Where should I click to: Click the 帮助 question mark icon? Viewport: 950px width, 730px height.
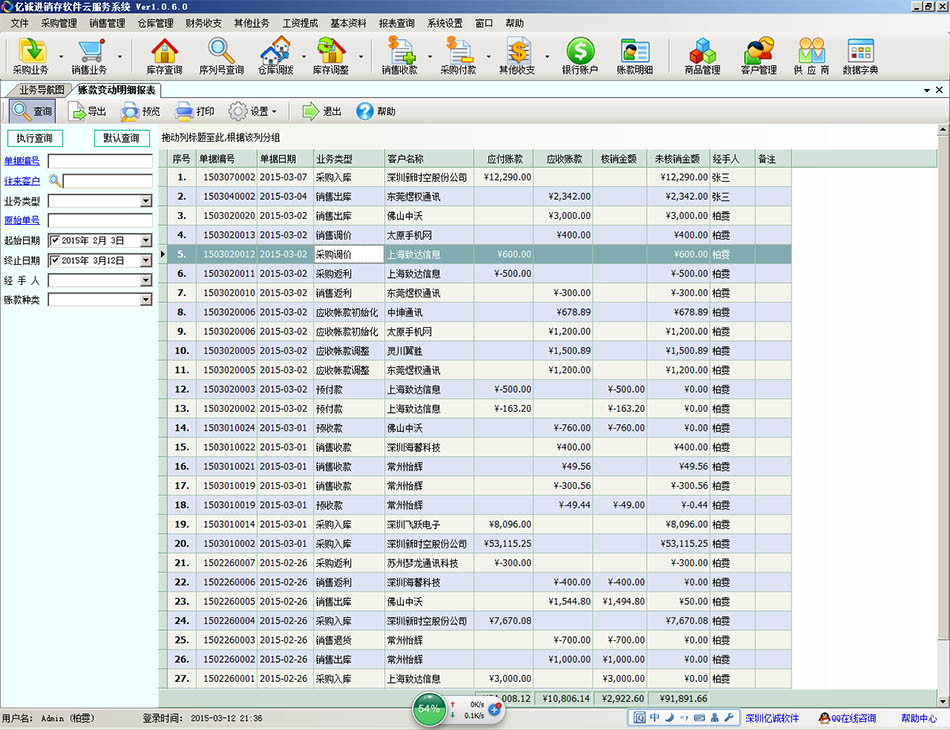[365, 111]
